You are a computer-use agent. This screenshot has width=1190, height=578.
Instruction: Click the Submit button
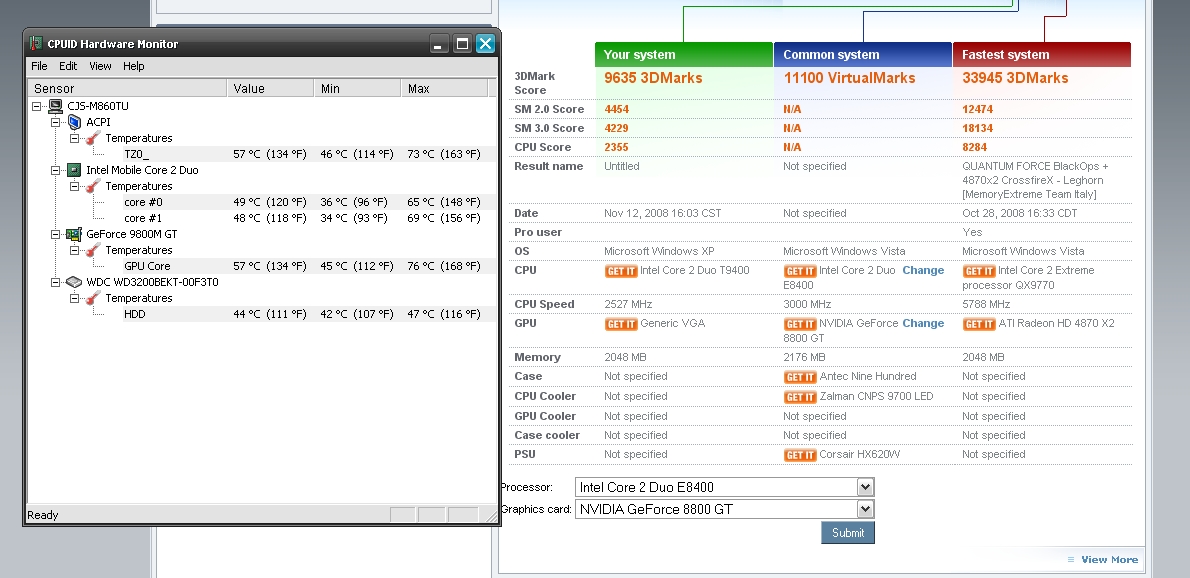[x=848, y=532]
